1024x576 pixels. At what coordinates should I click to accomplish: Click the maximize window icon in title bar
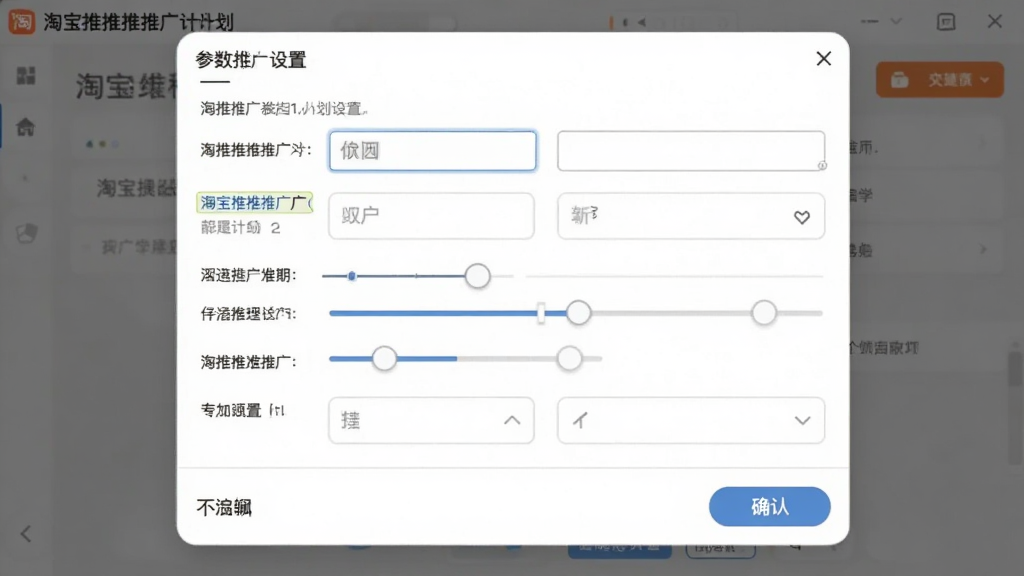coord(946,22)
